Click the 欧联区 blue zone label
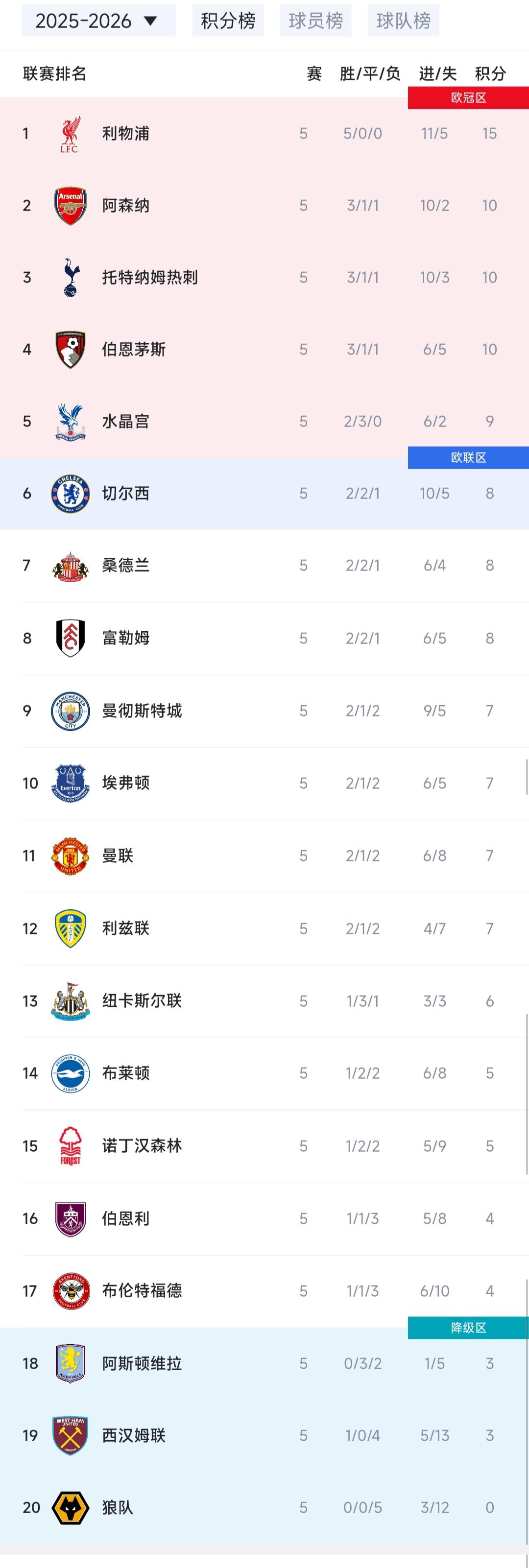This screenshot has height=1568, width=529. coord(468,458)
